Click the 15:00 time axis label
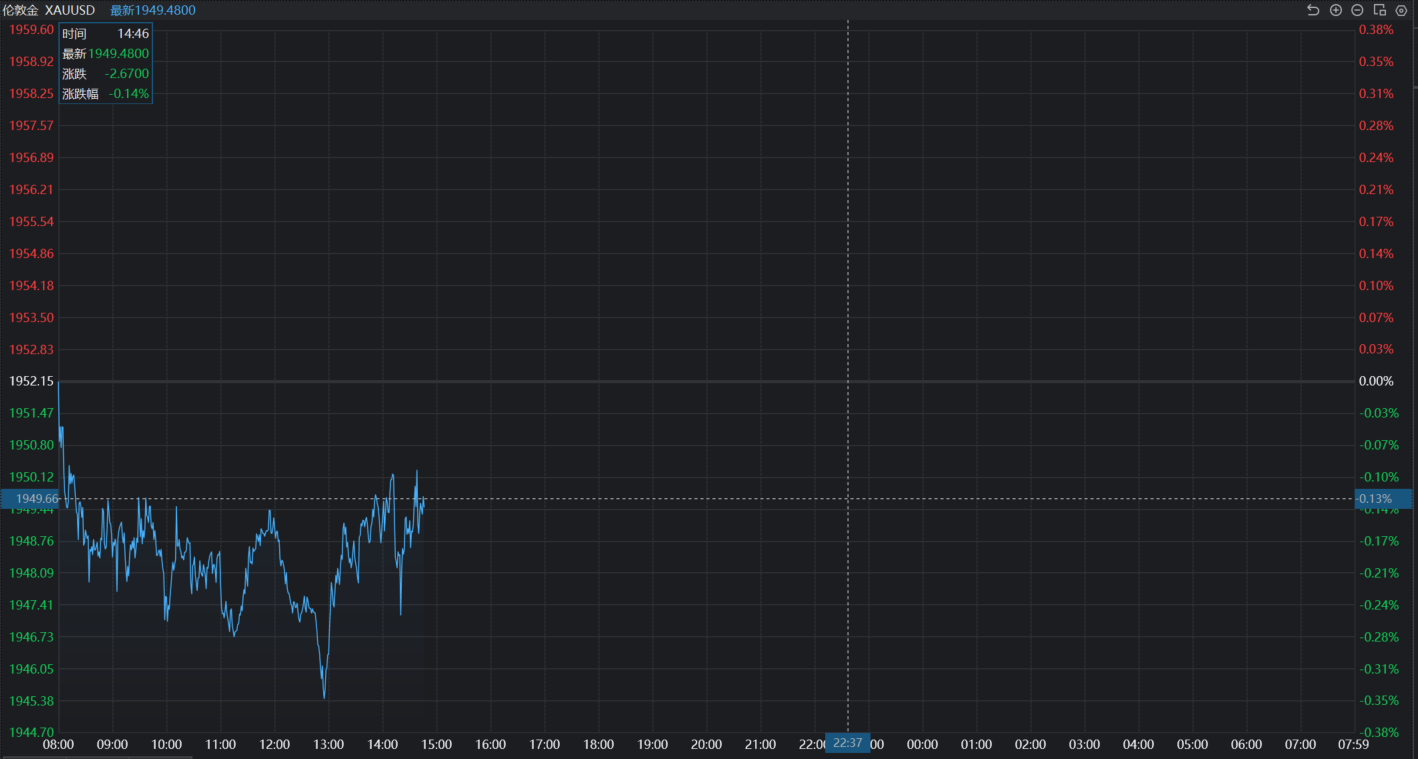The height and width of the screenshot is (759, 1418). coord(436,745)
